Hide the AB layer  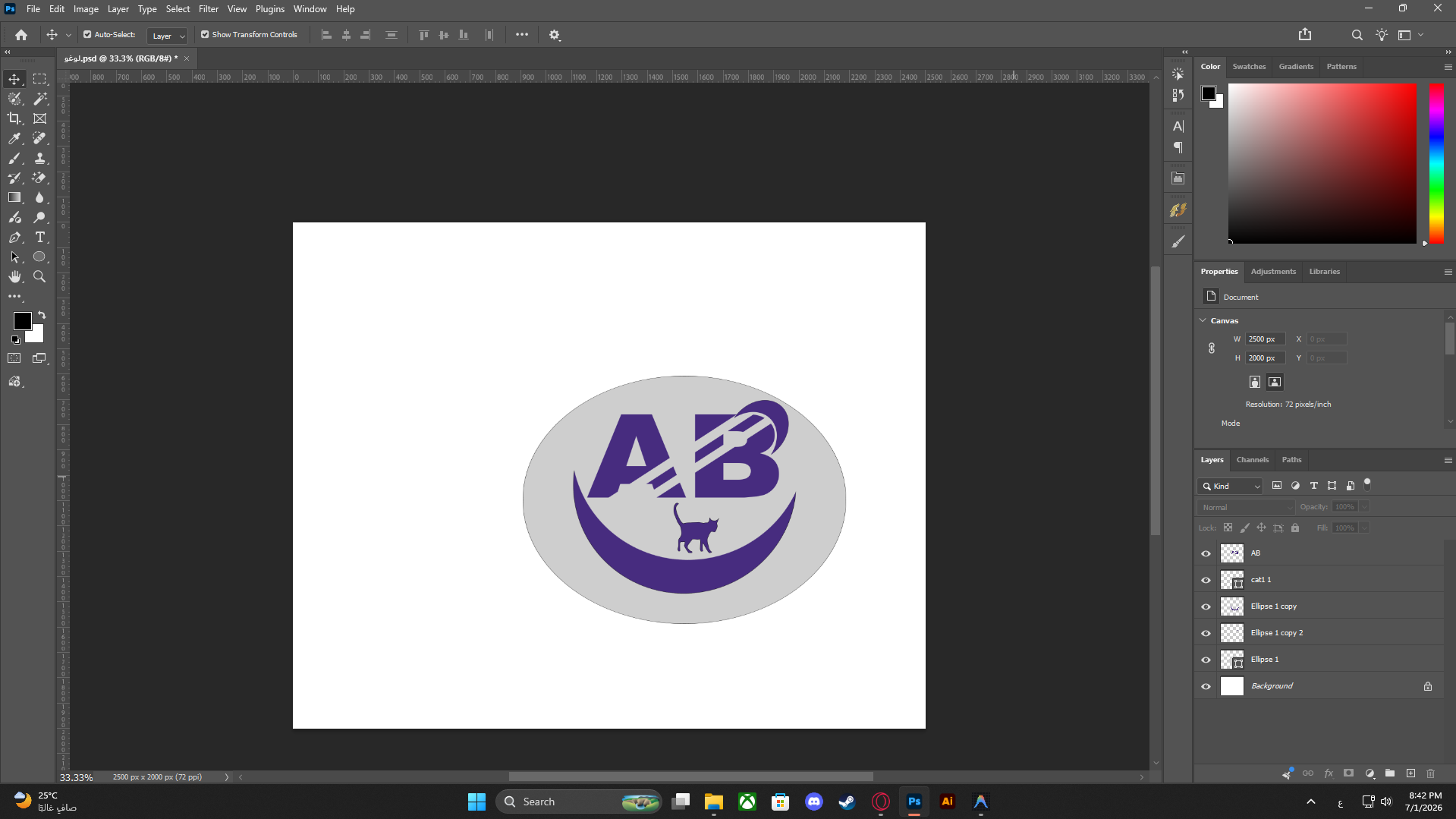click(1206, 553)
